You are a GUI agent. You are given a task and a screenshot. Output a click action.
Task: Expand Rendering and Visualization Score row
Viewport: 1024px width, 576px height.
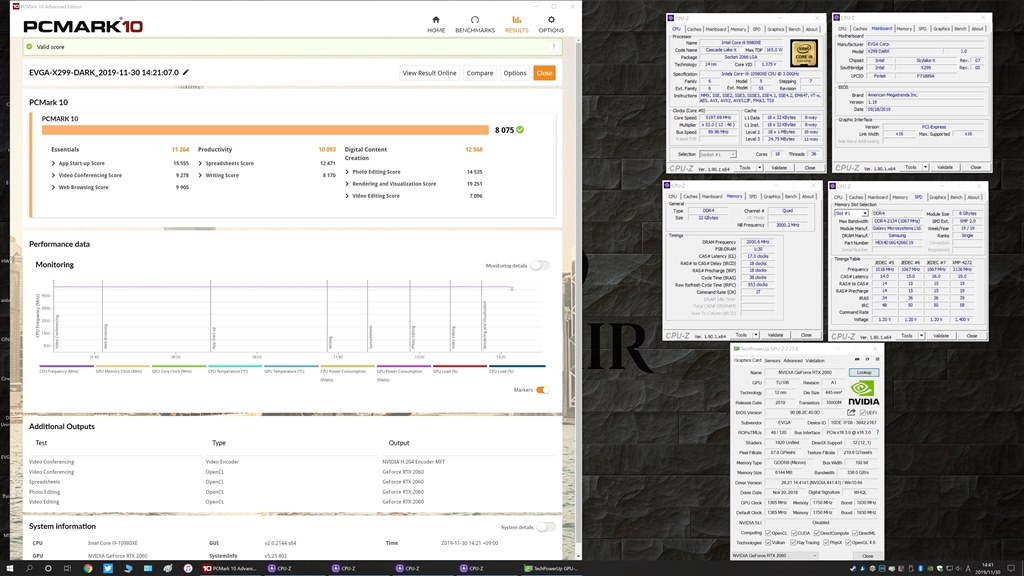point(347,184)
